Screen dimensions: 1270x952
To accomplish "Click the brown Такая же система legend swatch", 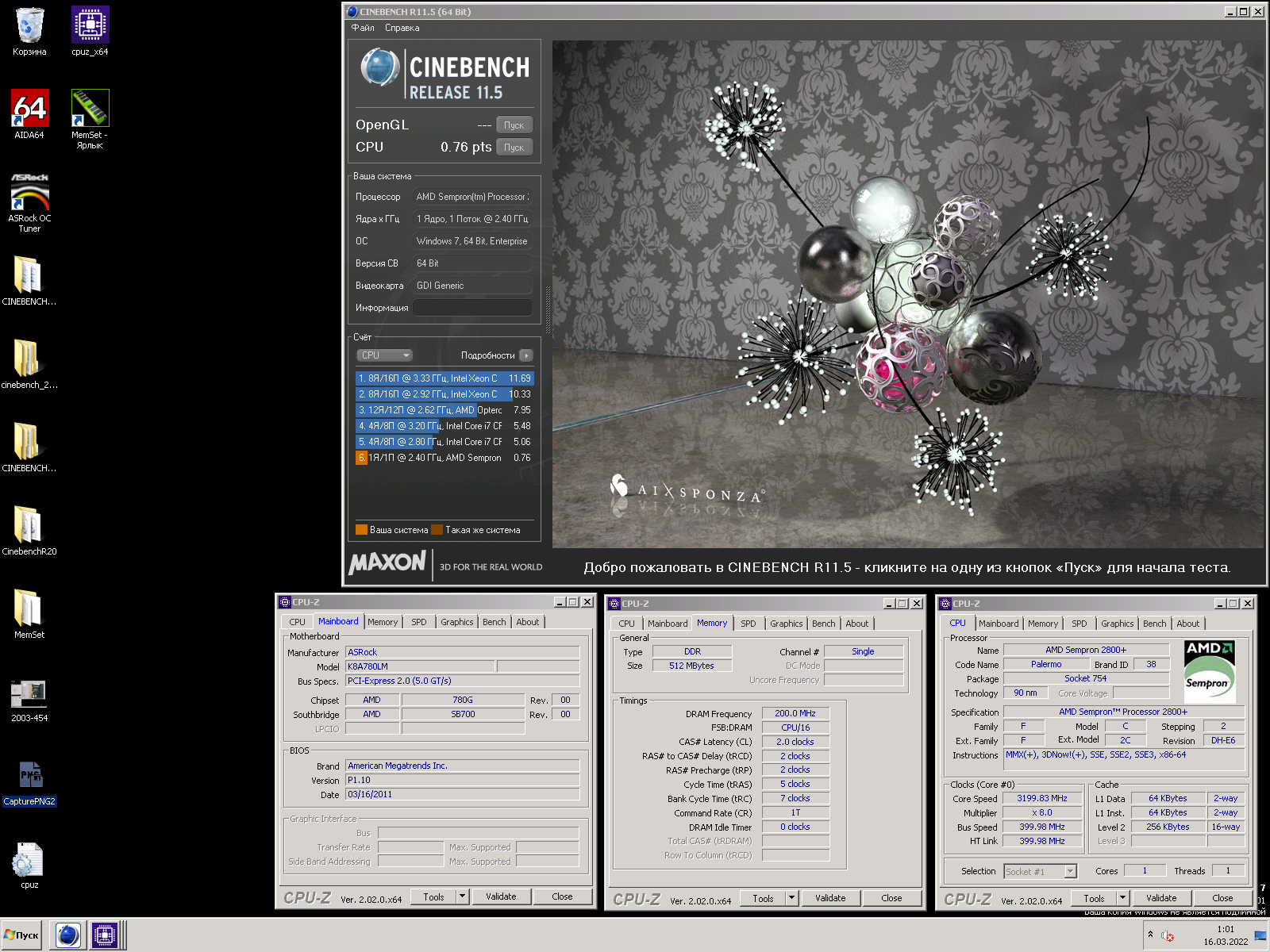I will [437, 530].
